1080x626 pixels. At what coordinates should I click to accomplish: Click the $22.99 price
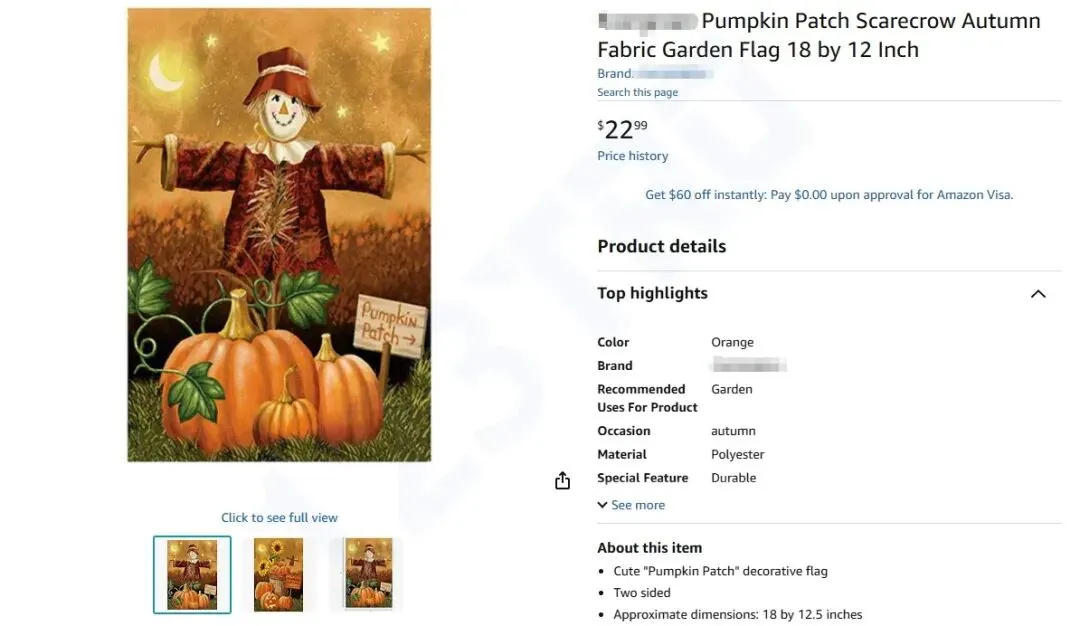tap(622, 129)
